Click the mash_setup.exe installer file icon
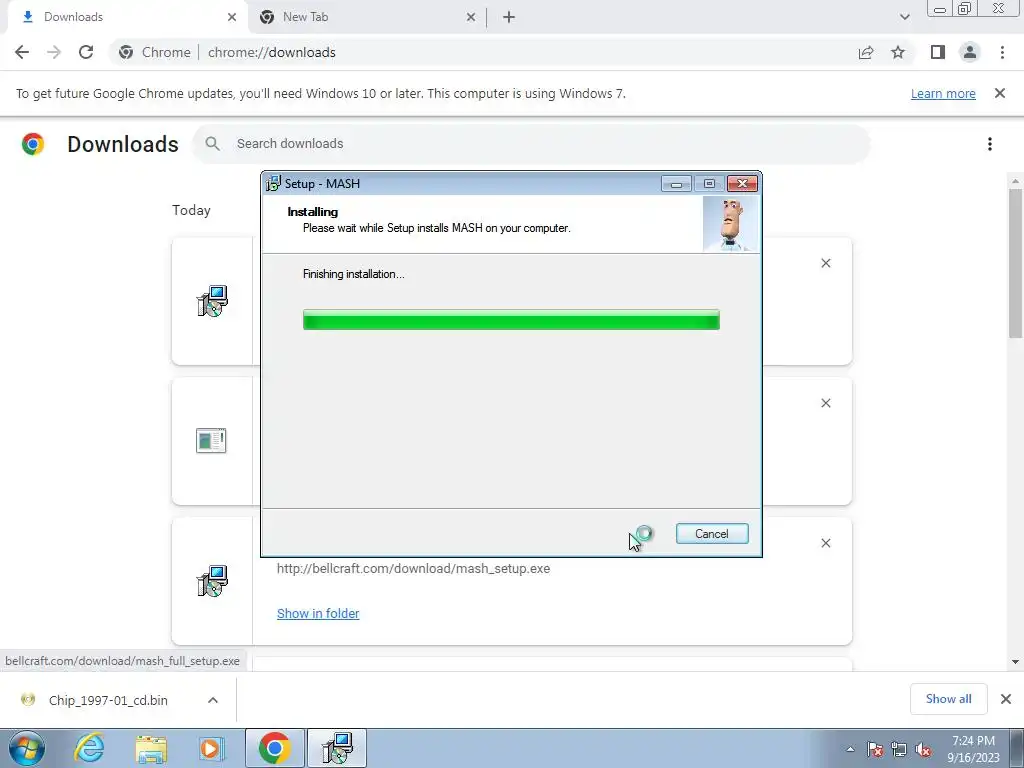Screen dimensions: 1024x768 click(x=212, y=581)
